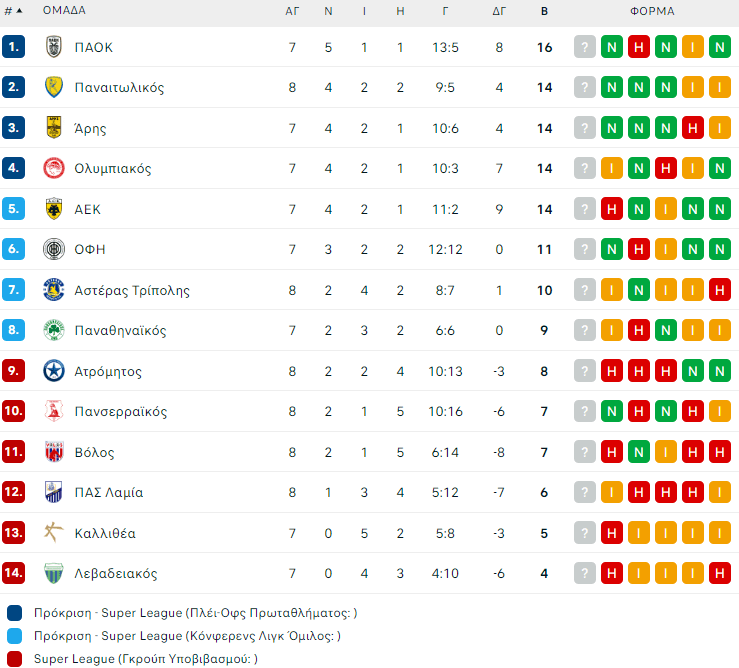Click the Ατρόμητος star logo
Image resolution: width=739 pixels, height=668 pixels.
pyautogui.click(x=54, y=371)
